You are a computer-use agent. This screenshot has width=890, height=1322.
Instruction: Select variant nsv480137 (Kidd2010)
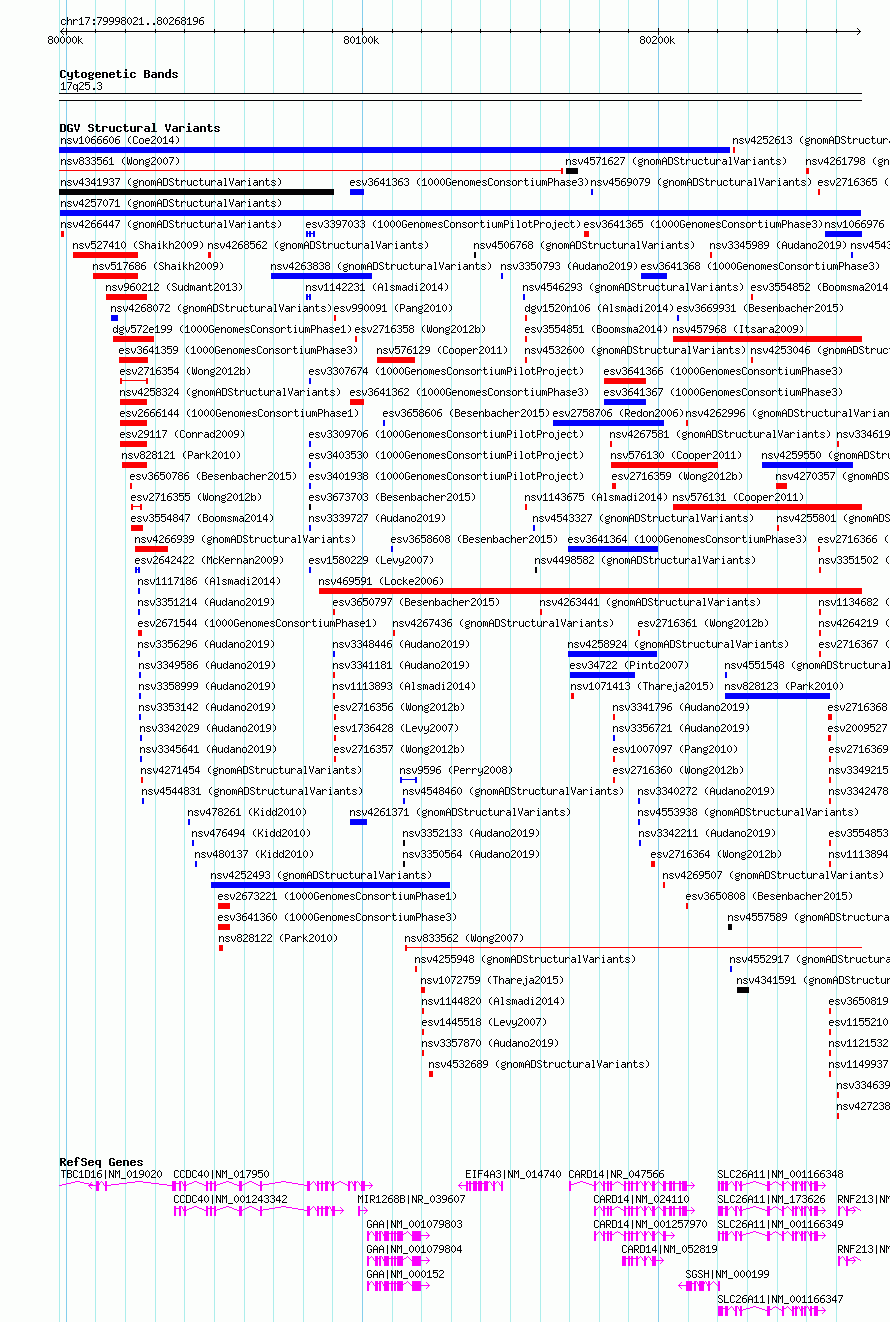(255, 854)
